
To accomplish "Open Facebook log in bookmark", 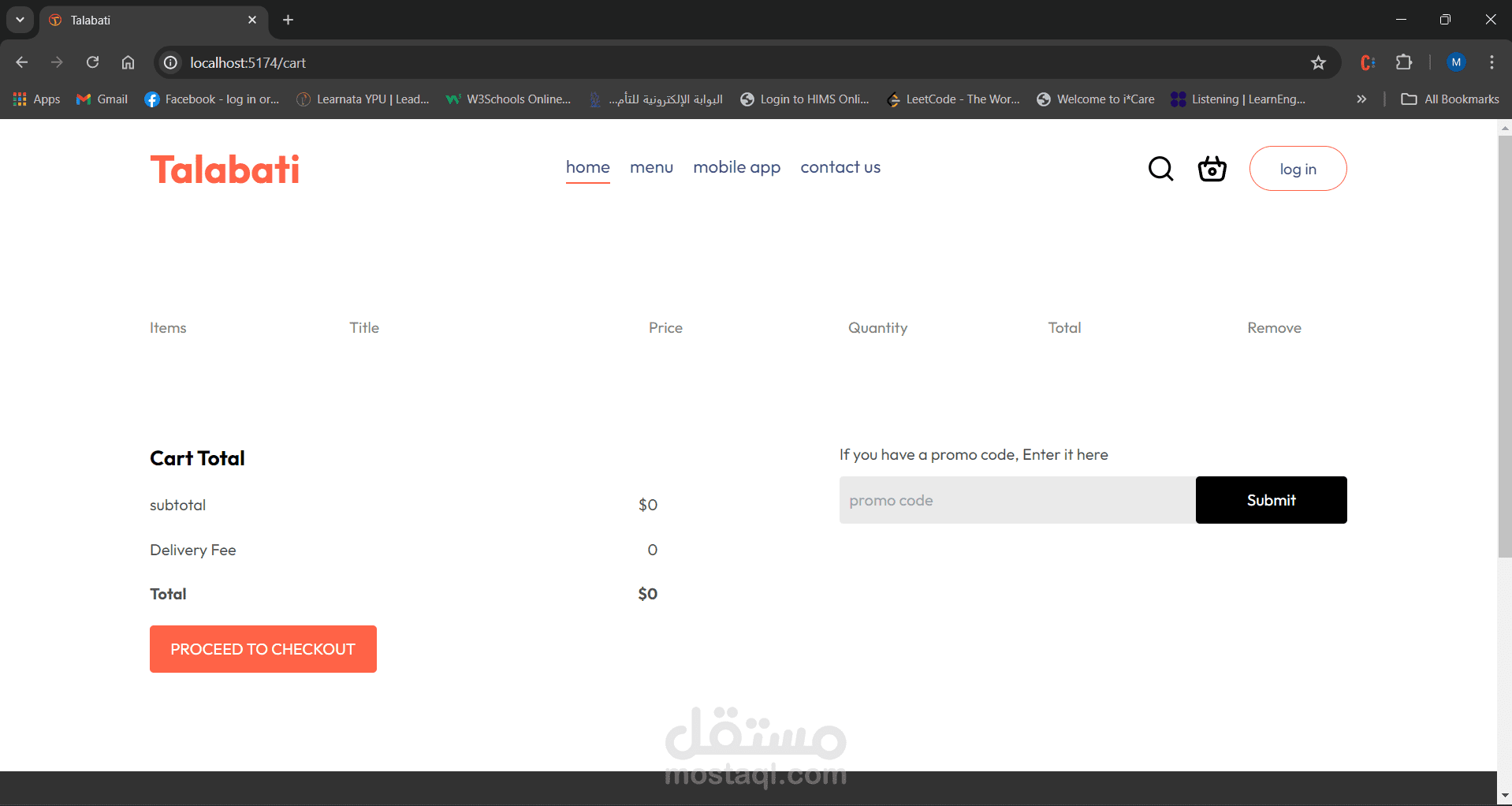I will coord(212,99).
